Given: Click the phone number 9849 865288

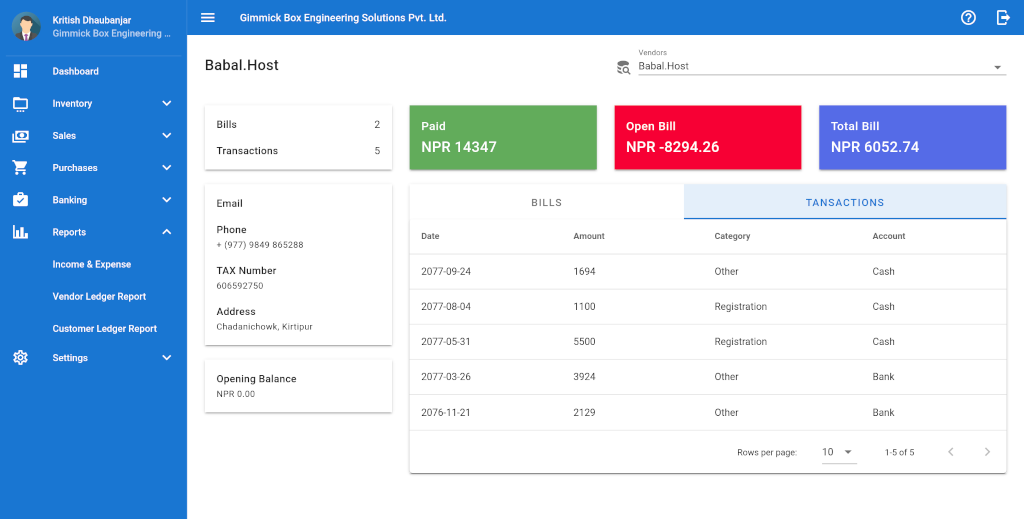Looking at the screenshot, I should coord(260,245).
